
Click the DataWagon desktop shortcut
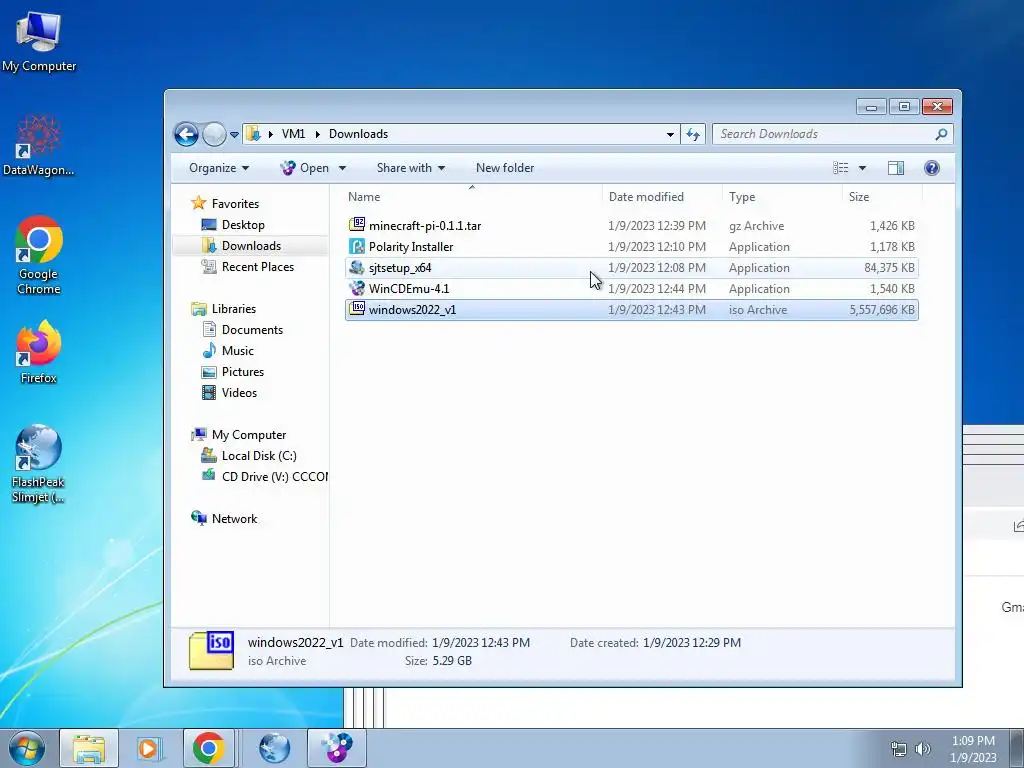click(39, 146)
